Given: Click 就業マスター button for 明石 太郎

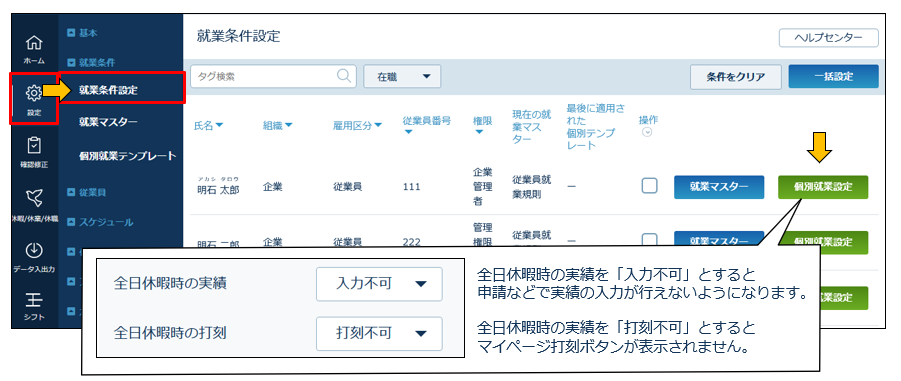Looking at the screenshot, I should [x=719, y=187].
